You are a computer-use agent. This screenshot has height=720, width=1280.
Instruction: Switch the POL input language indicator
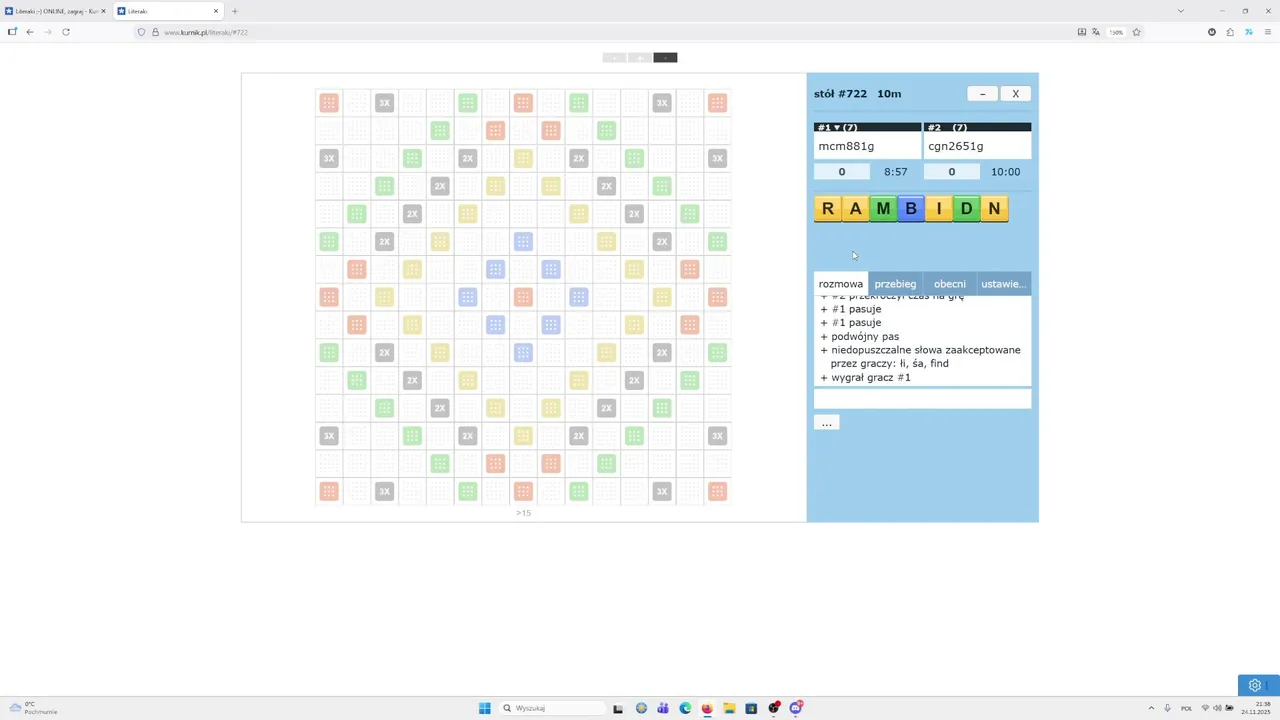coord(1186,708)
